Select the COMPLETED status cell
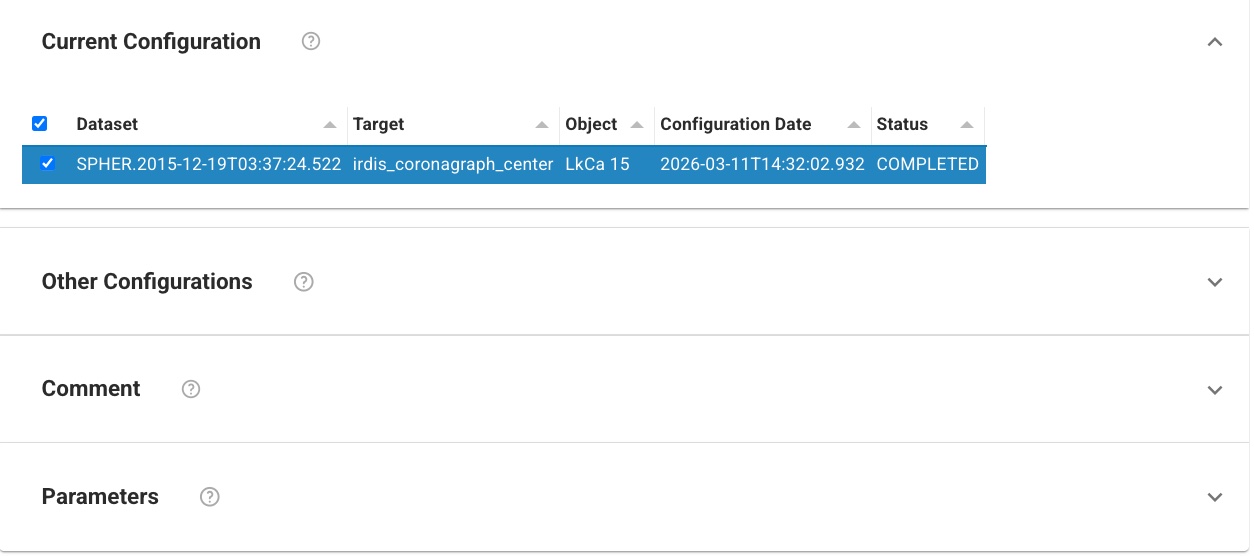 [928, 164]
